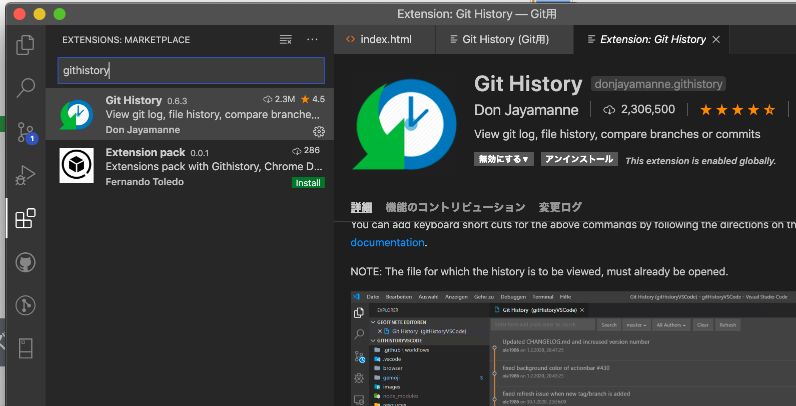
Task: Open the Search view in activity bar
Action: coord(25,88)
